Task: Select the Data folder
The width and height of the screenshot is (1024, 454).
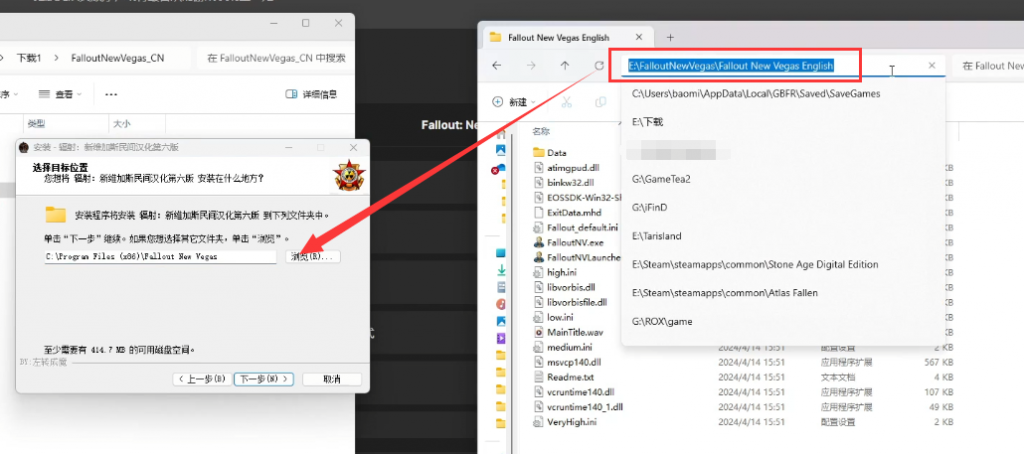Action: tap(556, 152)
